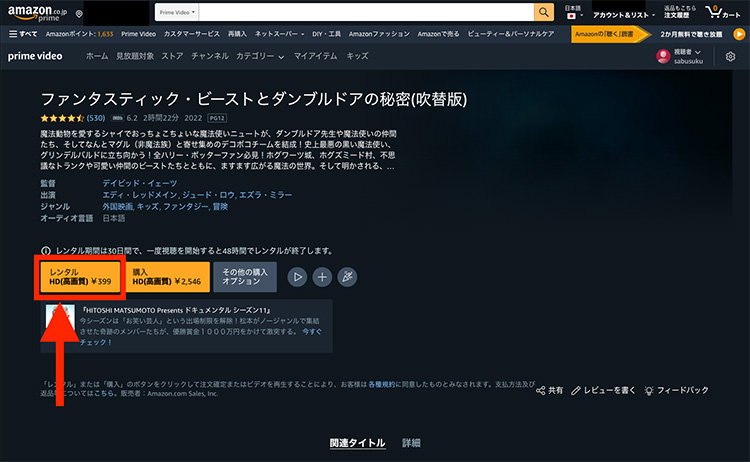The image size is (750, 462).
Task: Click the レビューを書く pencil icon
Action: pyautogui.click(x=576, y=391)
